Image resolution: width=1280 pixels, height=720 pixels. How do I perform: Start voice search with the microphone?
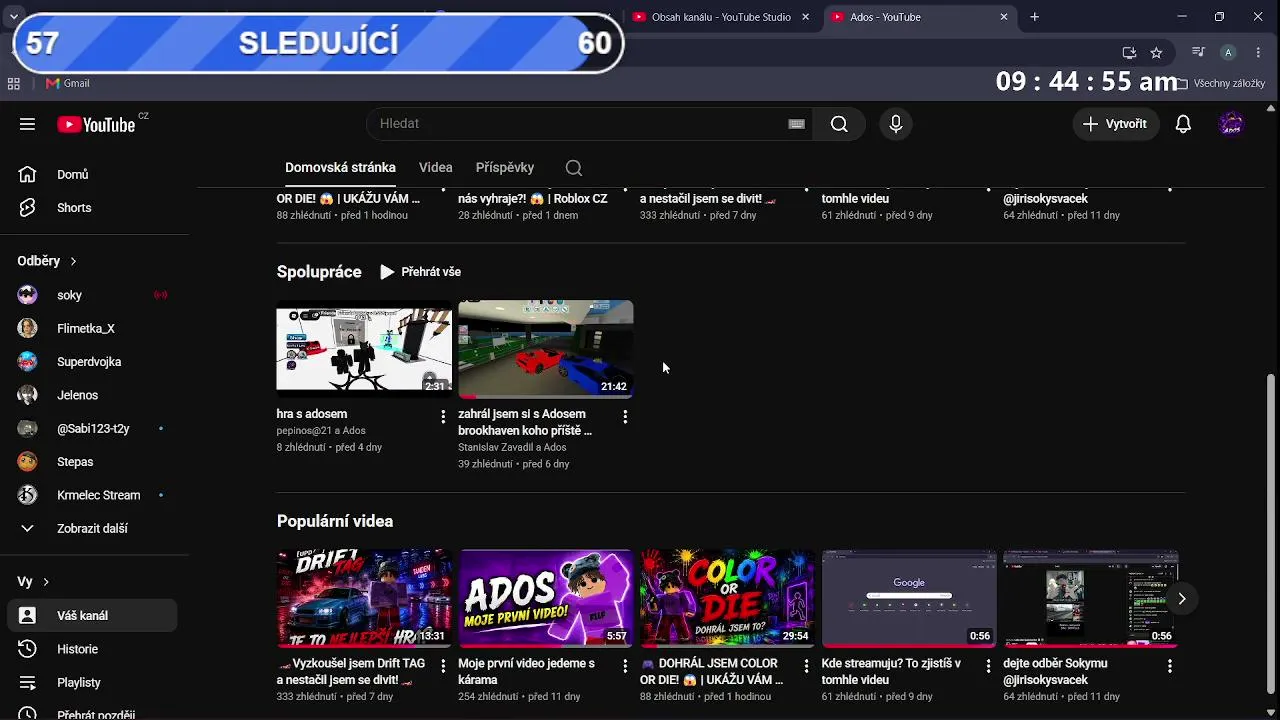tap(896, 124)
